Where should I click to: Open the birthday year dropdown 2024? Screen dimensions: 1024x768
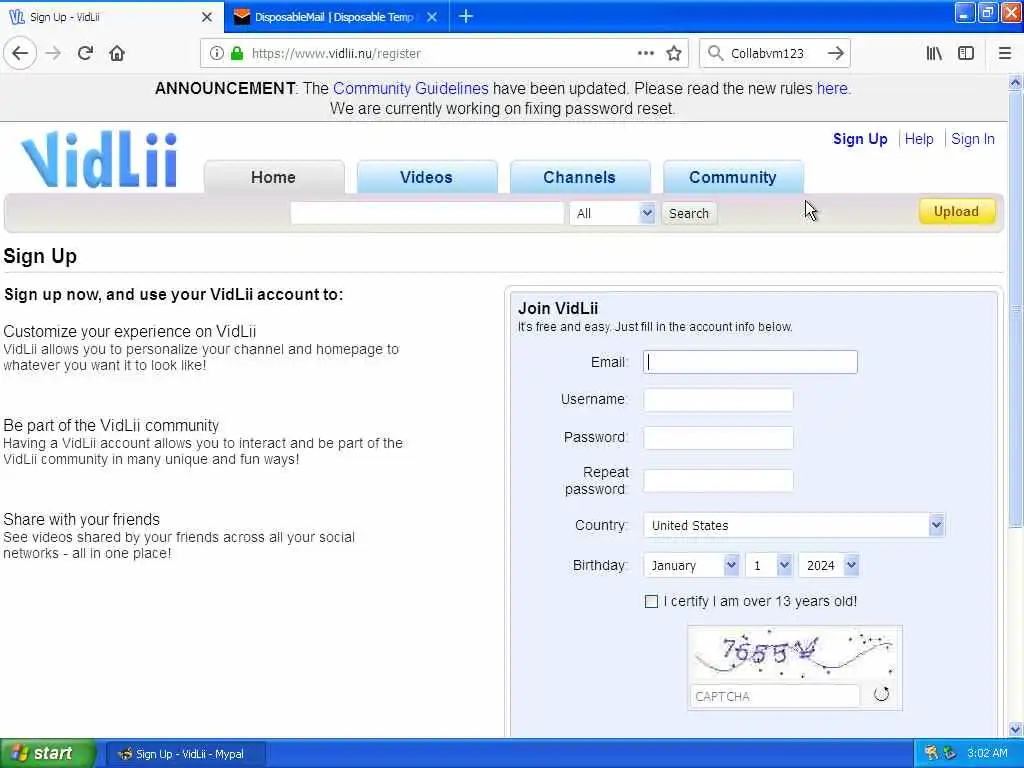829,566
